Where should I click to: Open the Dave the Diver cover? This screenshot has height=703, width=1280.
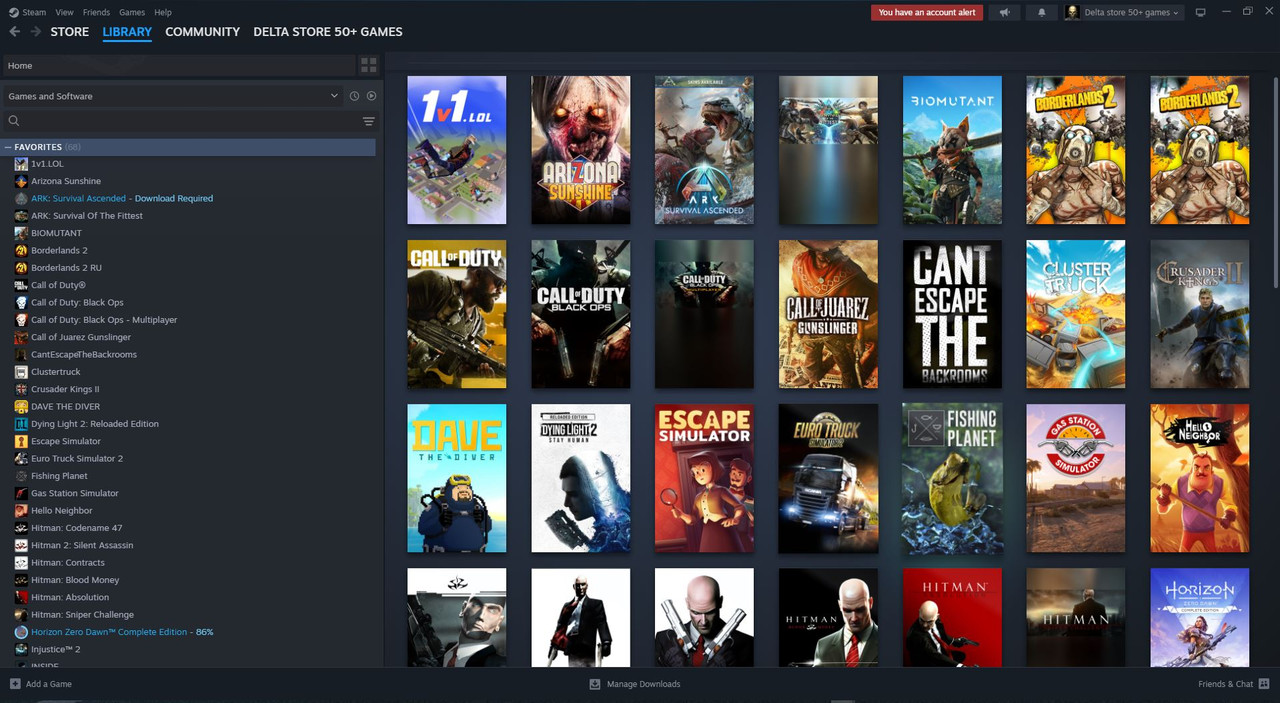(x=457, y=478)
